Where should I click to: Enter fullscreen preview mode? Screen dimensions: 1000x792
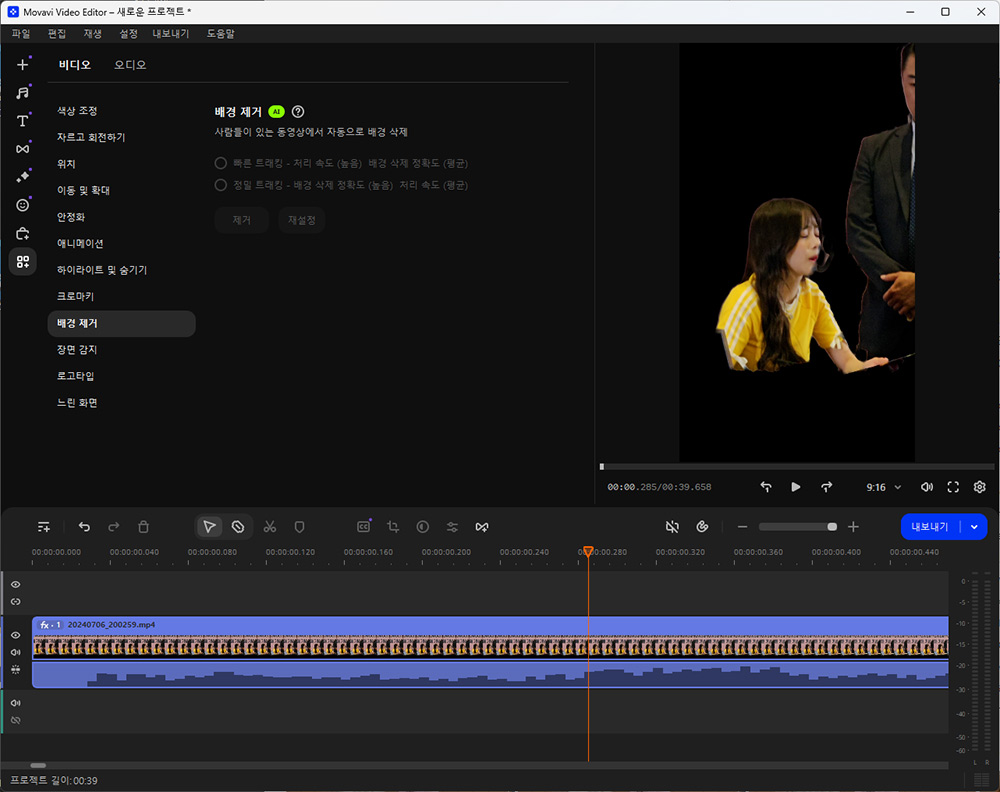(953, 487)
